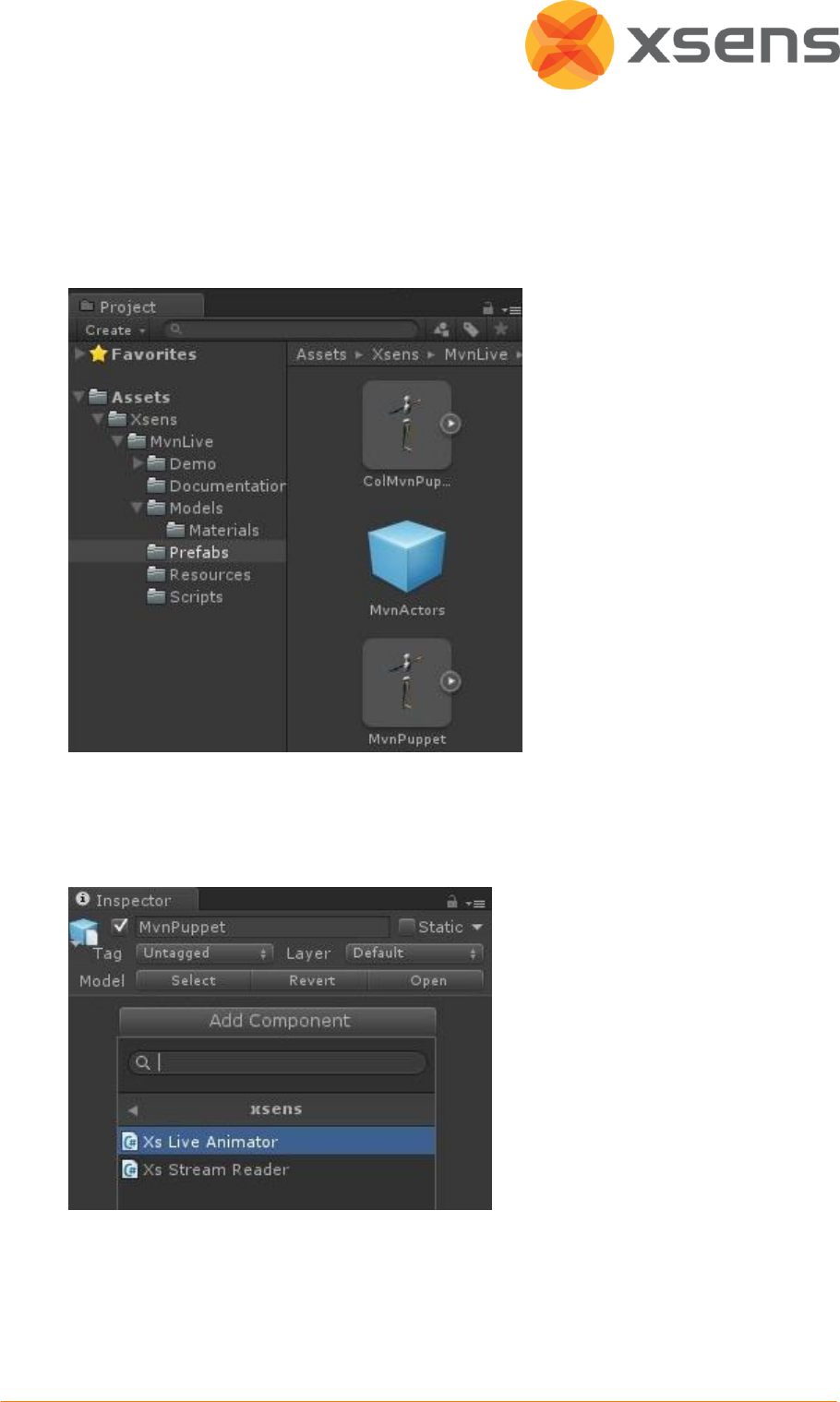Click the component search input field
The width and height of the screenshot is (840, 1402).
coord(277,1062)
